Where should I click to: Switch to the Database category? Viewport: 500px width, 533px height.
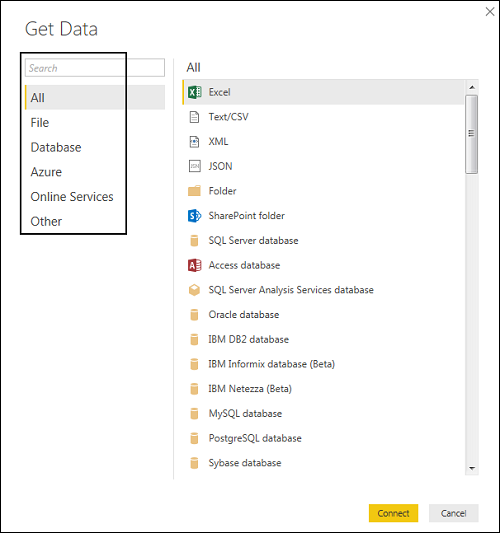[95, 148]
